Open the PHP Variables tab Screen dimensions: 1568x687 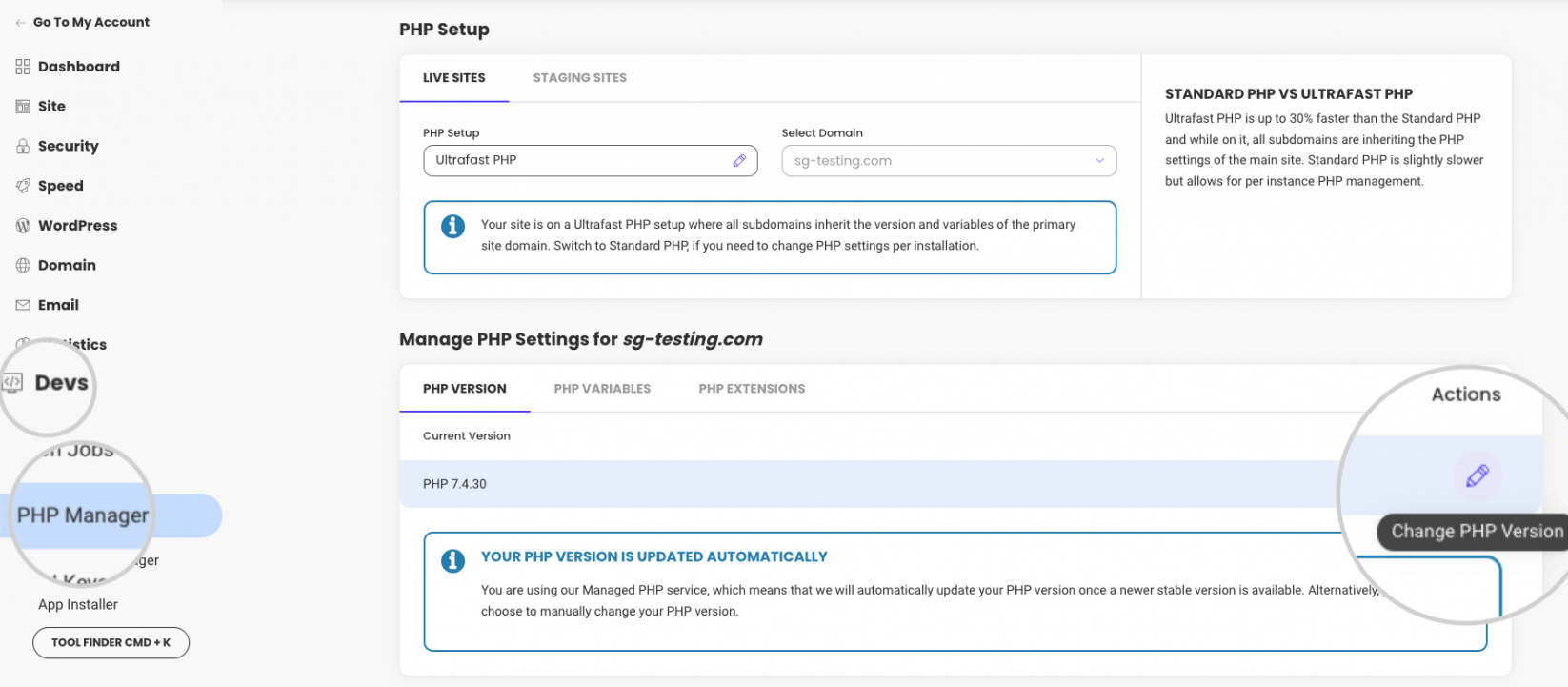tap(602, 389)
